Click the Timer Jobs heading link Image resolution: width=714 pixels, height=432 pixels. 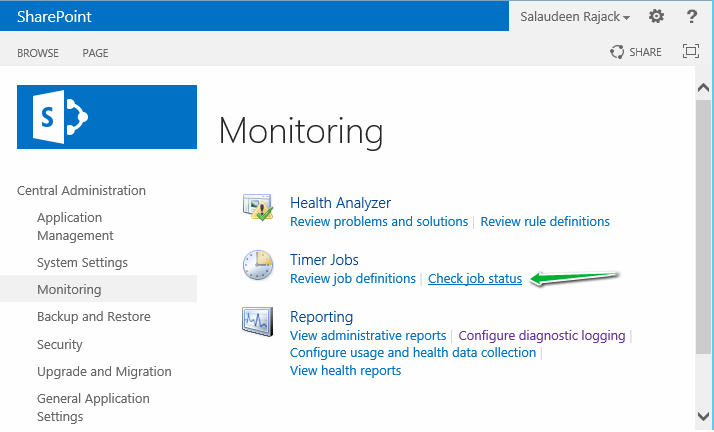point(324,260)
